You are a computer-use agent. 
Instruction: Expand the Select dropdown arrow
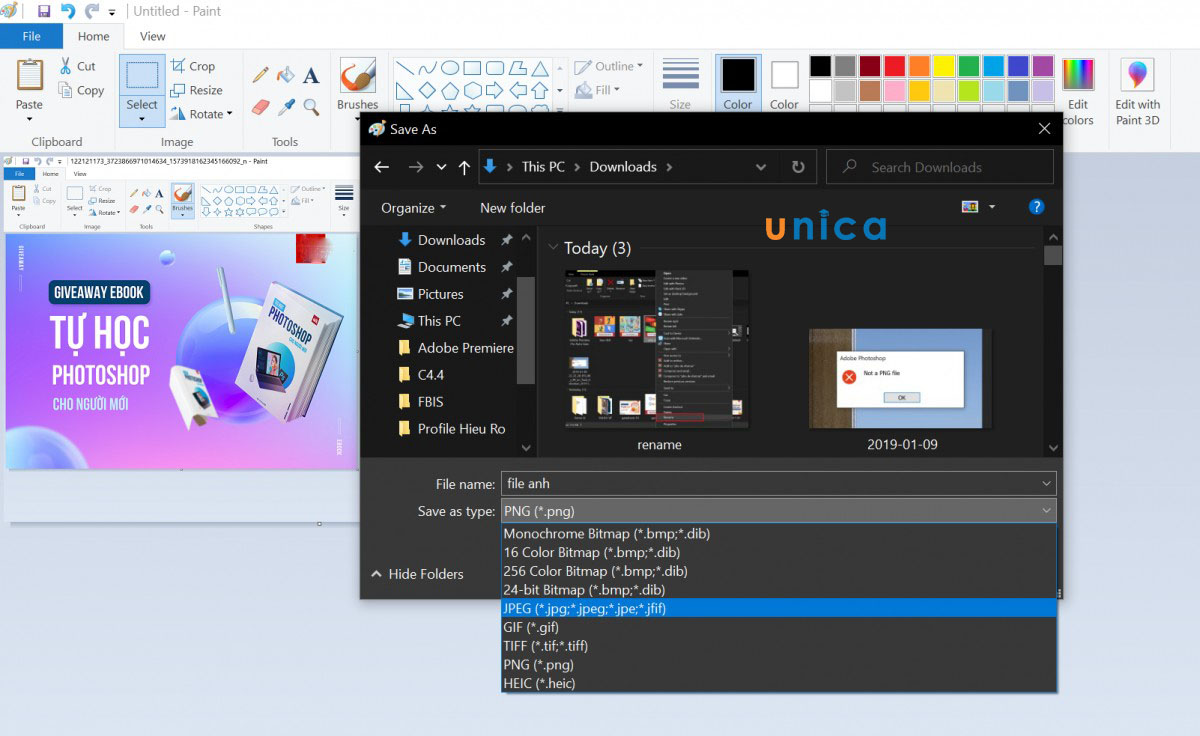point(142,117)
